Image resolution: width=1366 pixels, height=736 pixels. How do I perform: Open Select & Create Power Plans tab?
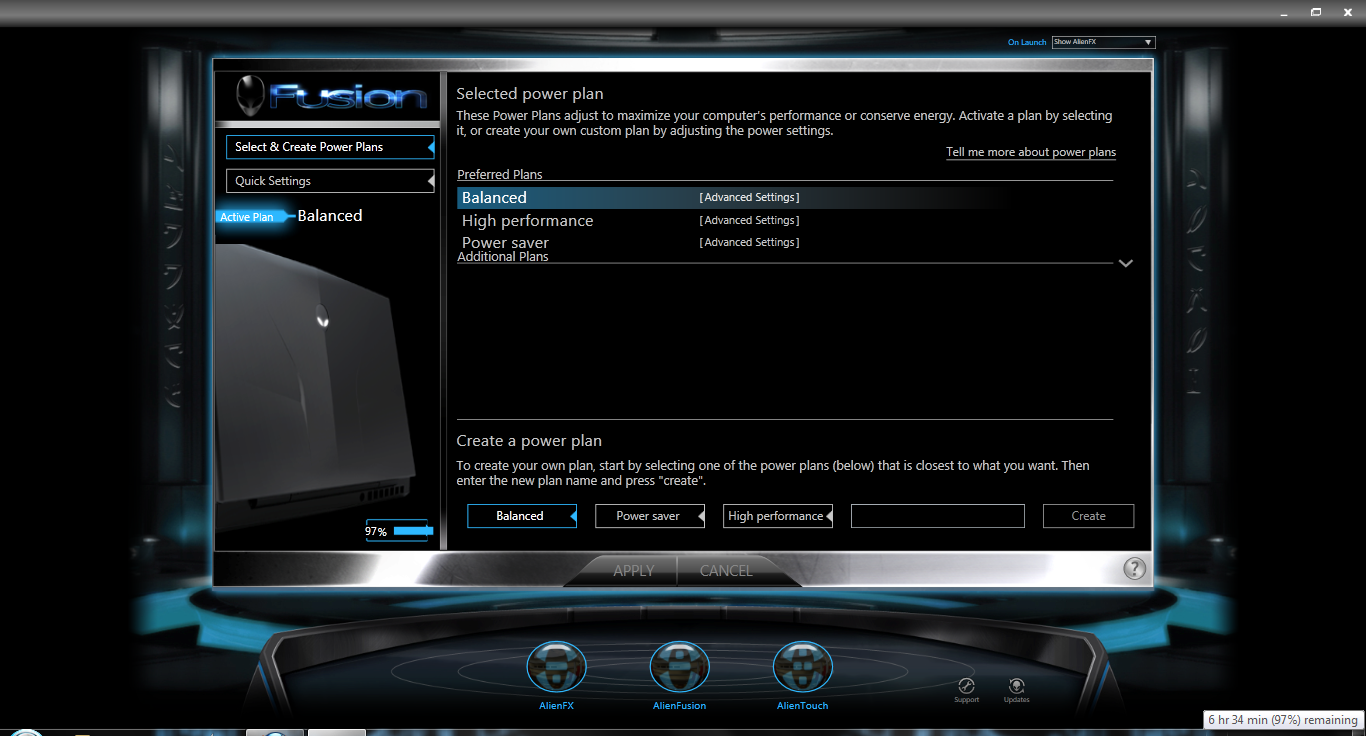pos(330,147)
